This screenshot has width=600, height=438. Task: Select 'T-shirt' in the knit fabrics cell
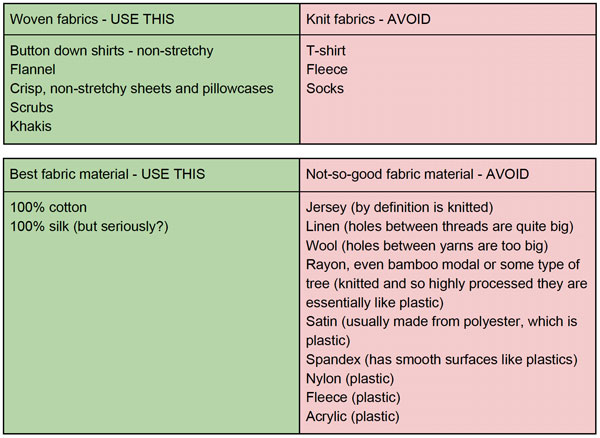(x=326, y=50)
